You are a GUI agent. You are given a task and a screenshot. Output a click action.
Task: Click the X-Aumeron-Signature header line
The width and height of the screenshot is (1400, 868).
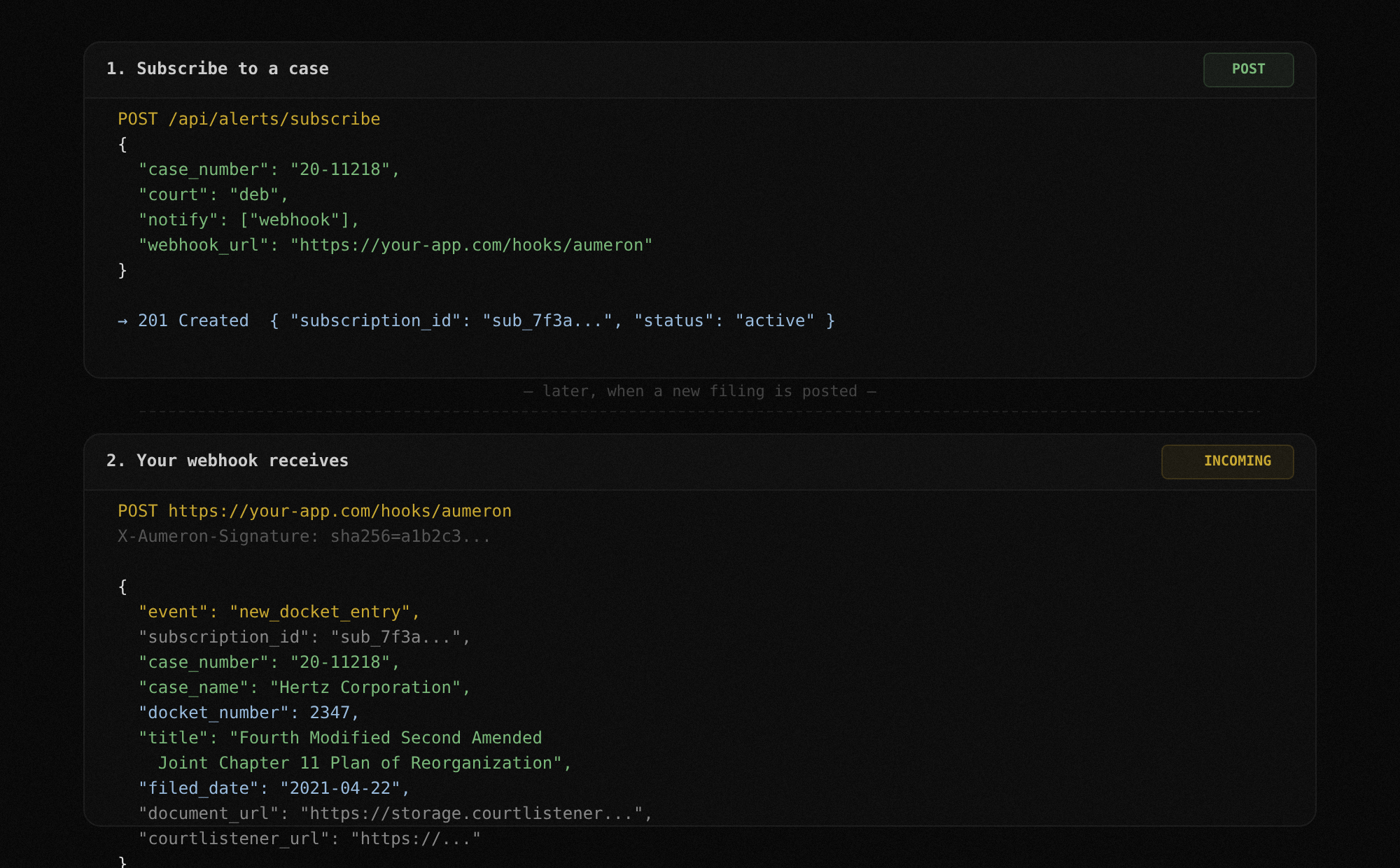pyautogui.click(x=304, y=536)
